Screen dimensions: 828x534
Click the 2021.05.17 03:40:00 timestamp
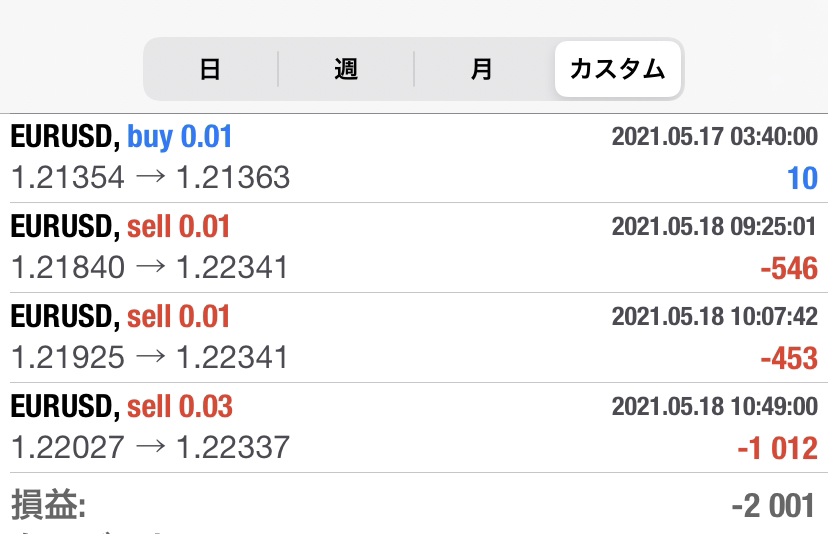tap(714, 137)
